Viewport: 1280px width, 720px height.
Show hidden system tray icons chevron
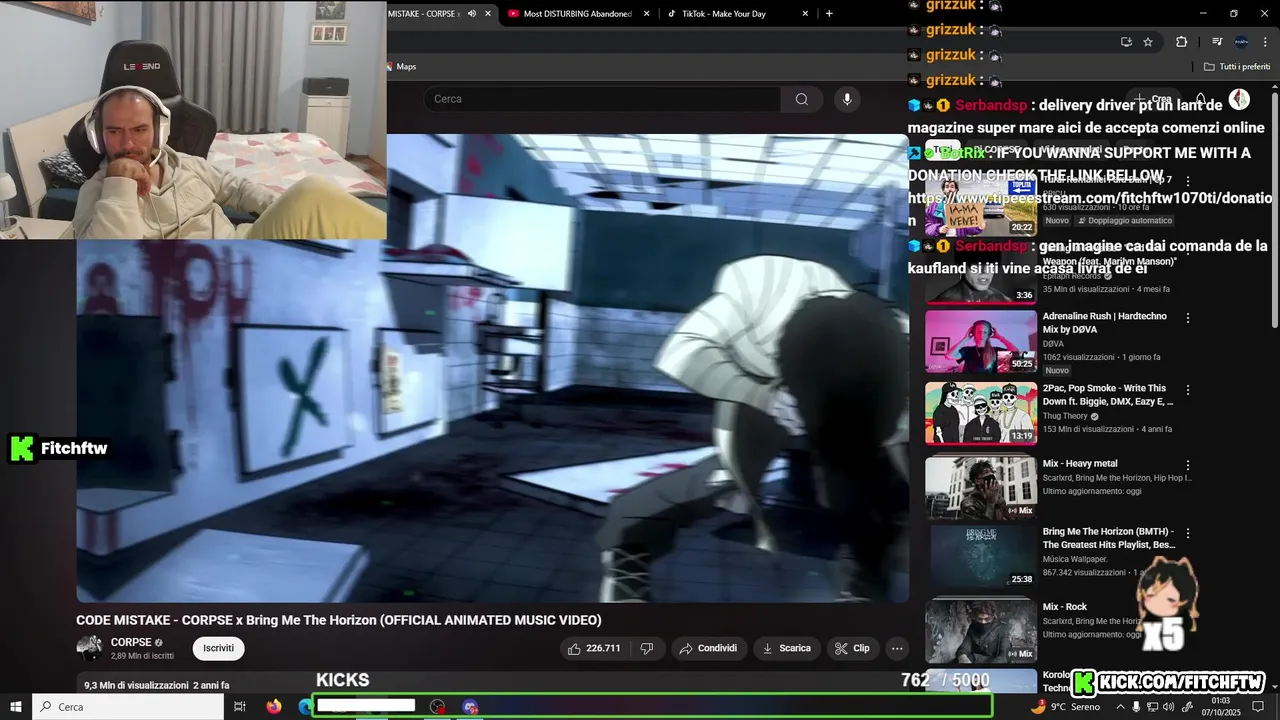point(1120,707)
